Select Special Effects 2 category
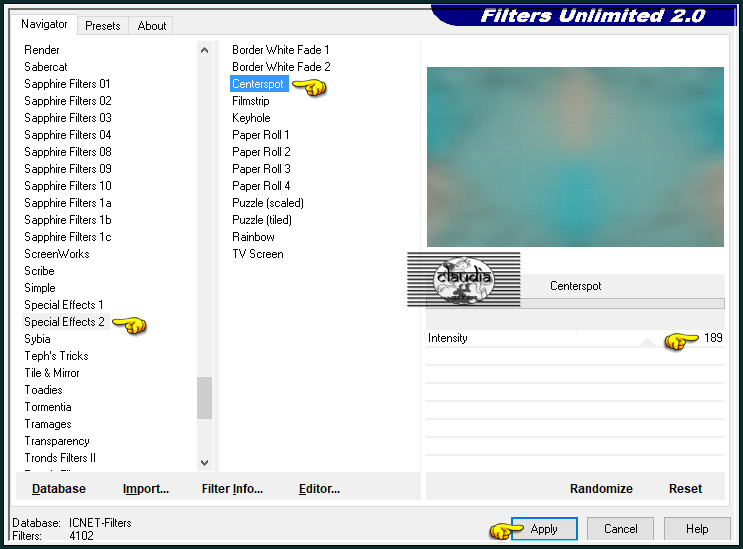This screenshot has width=743, height=549. click(x=64, y=322)
